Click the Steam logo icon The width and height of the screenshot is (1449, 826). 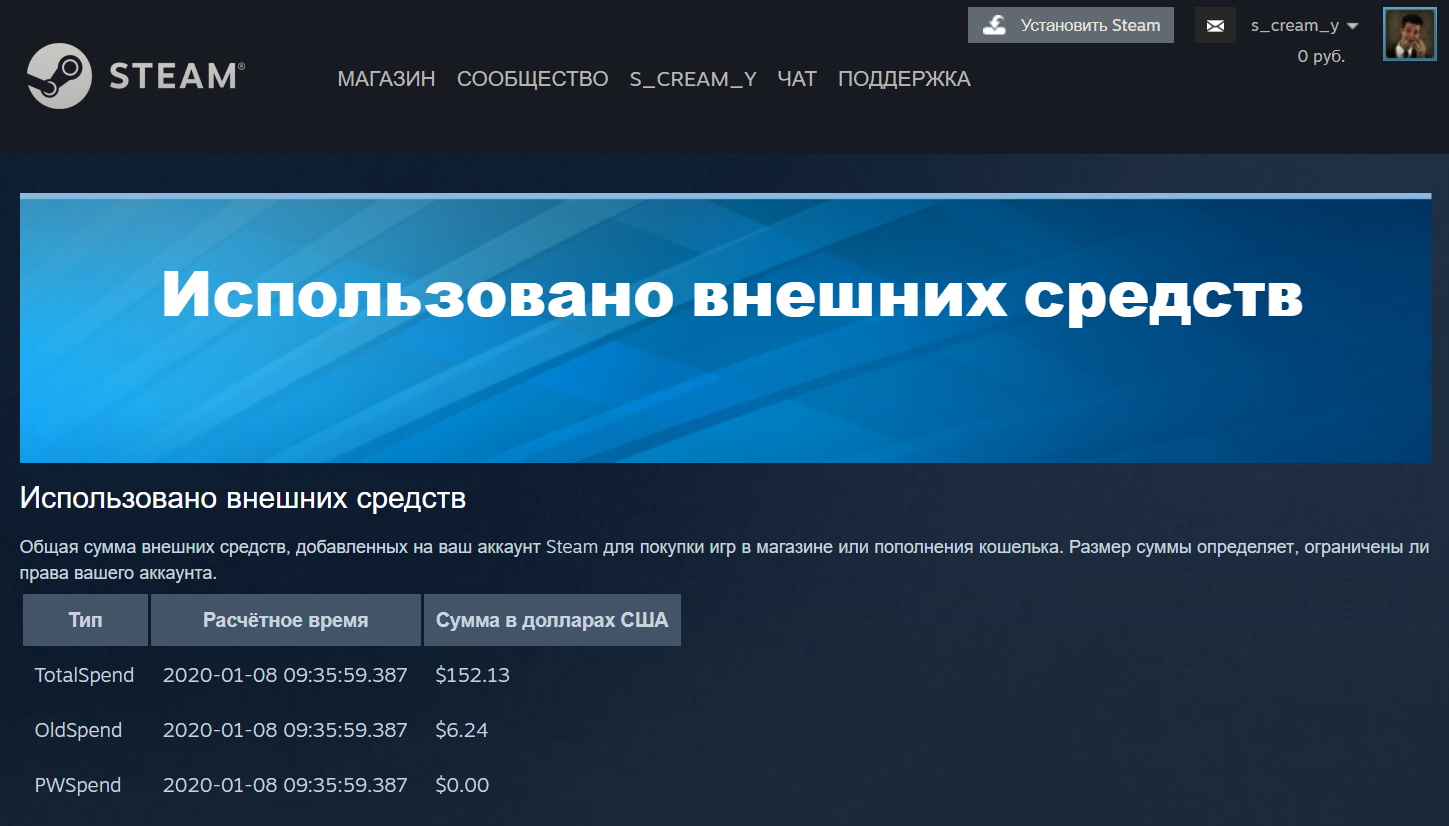[x=60, y=76]
